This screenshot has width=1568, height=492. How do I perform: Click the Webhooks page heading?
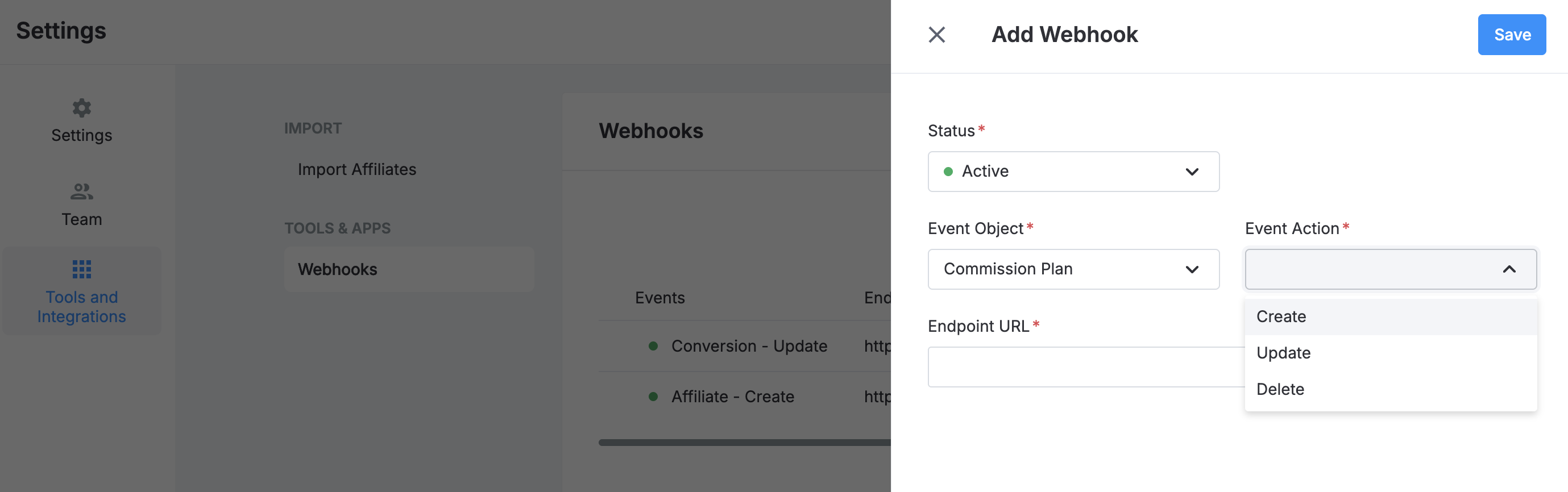point(651,131)
